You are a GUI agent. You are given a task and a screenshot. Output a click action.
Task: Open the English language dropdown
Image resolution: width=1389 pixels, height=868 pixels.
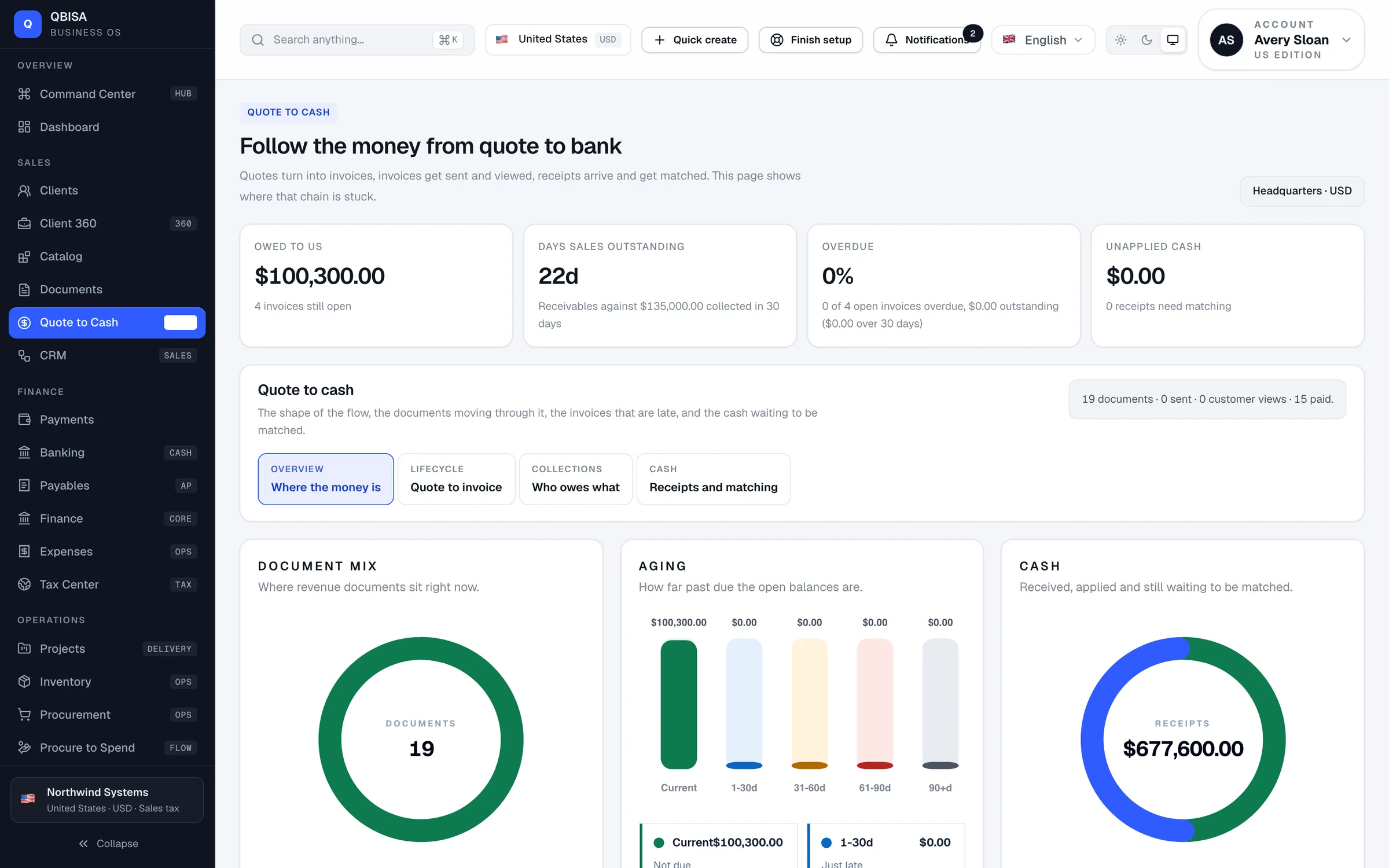pyautogui.click(x=1043, y=40)
